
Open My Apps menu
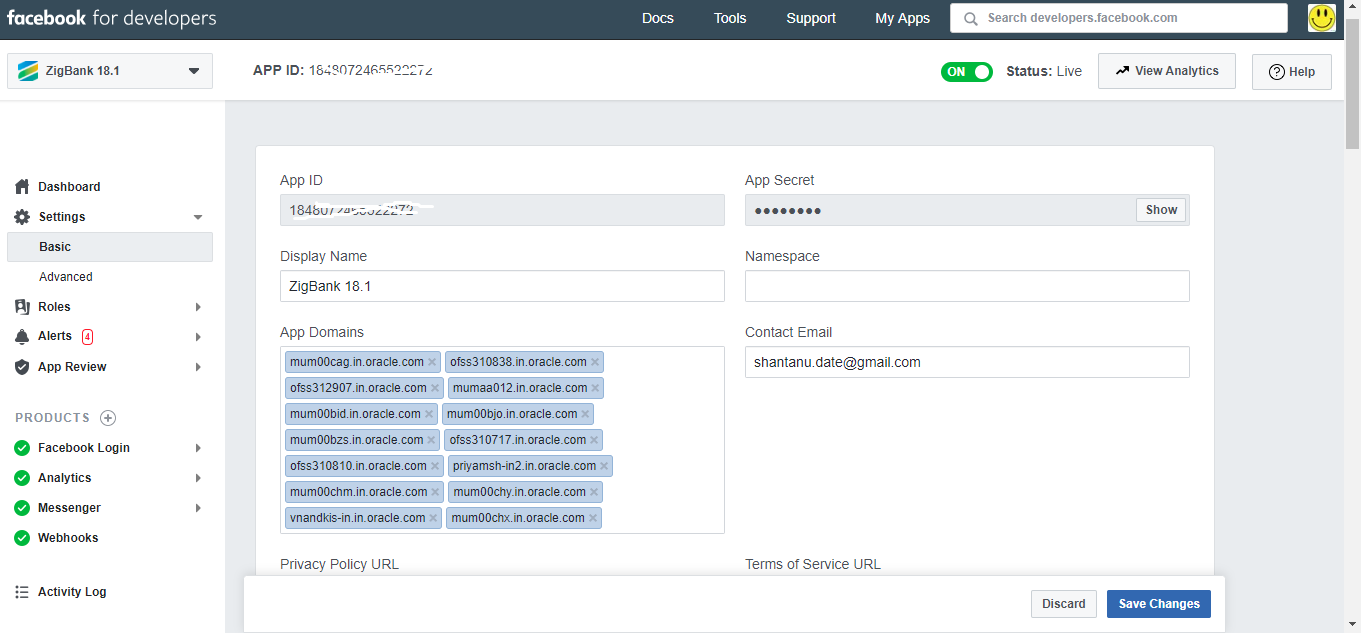[902, 18]
